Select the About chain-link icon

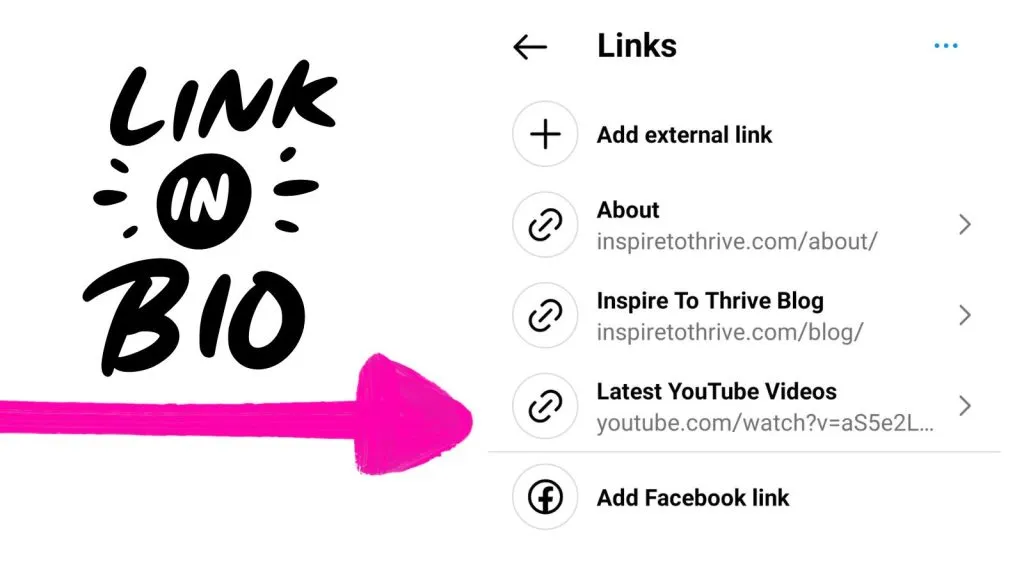coord(545,225)
